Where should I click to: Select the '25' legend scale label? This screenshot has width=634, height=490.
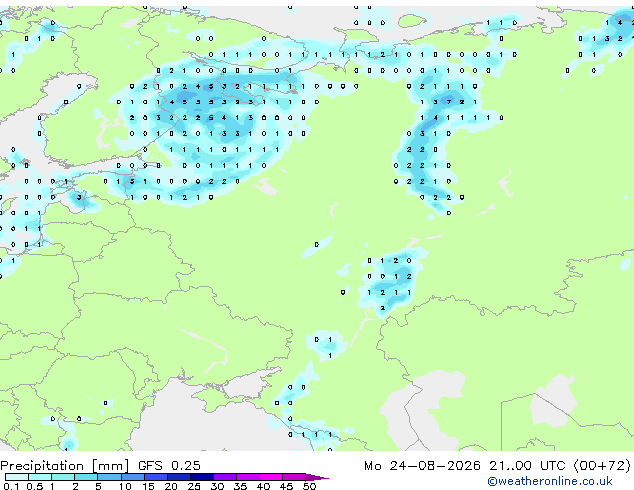[x=194, y=486]
